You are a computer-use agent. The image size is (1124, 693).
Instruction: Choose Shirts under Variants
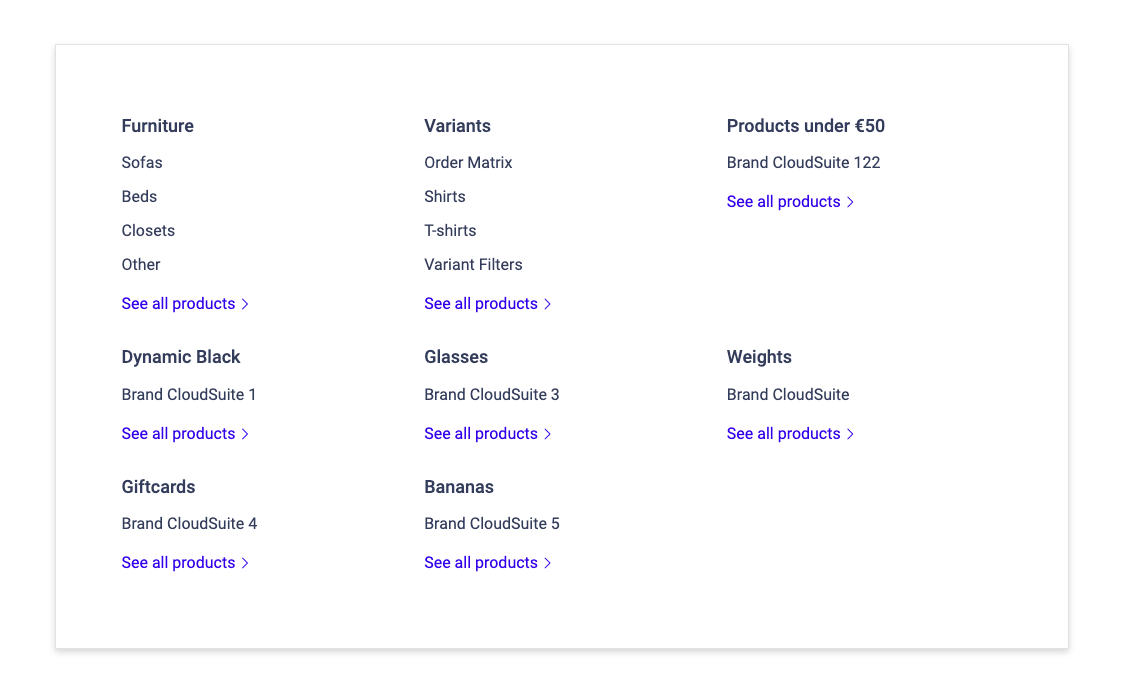tap(445, 196)
